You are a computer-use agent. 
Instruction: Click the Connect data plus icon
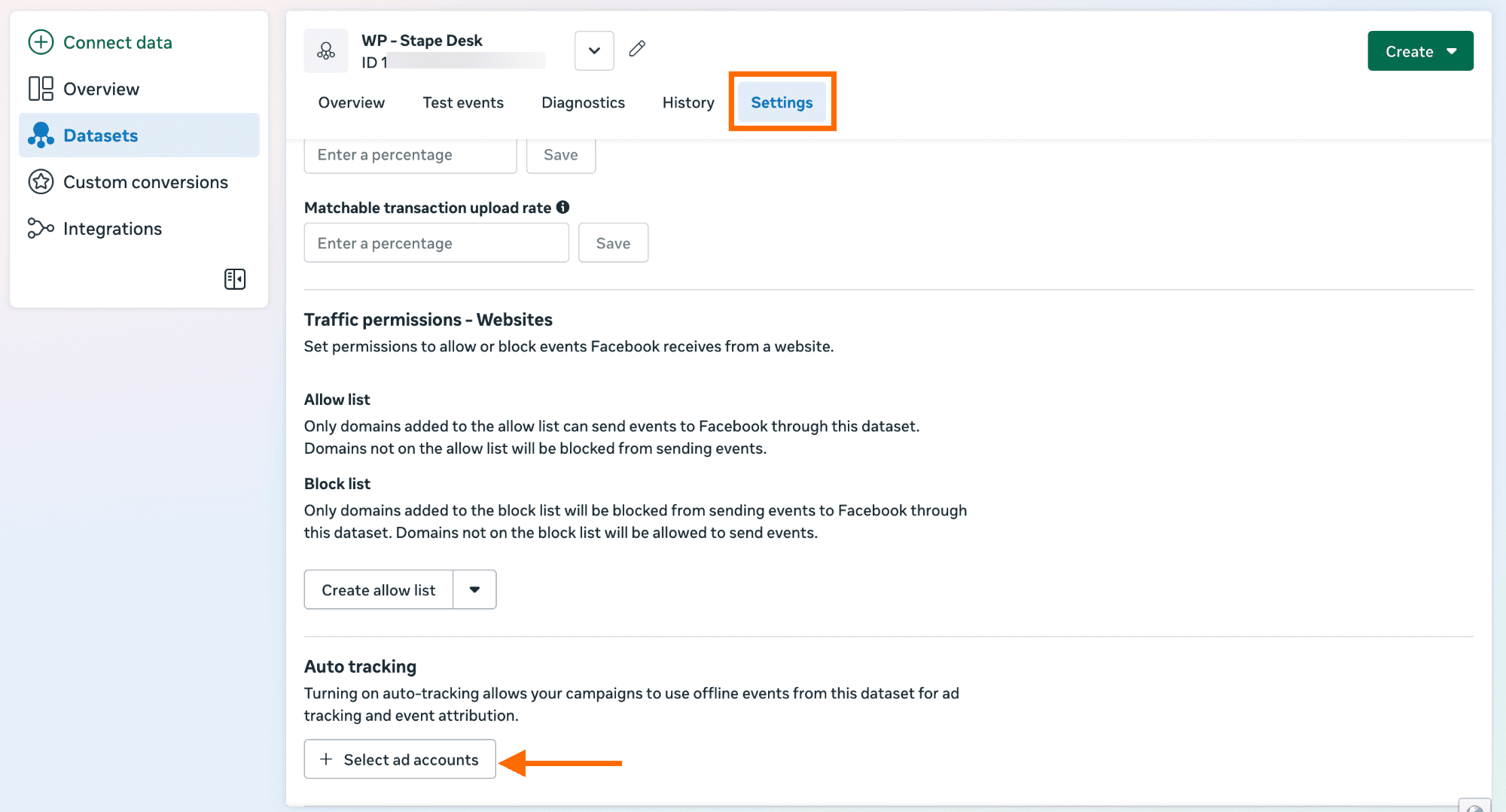[41, 42]
